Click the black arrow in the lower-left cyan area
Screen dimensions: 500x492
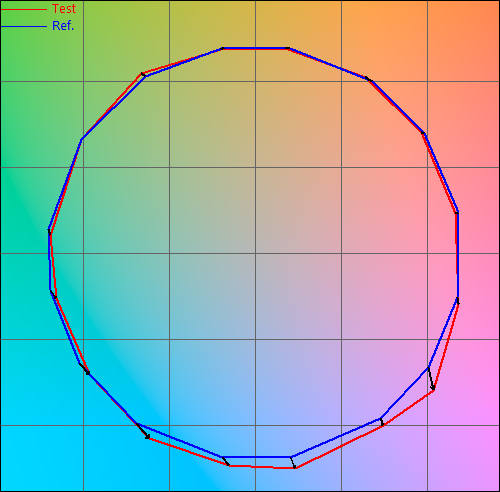[143, 431]
